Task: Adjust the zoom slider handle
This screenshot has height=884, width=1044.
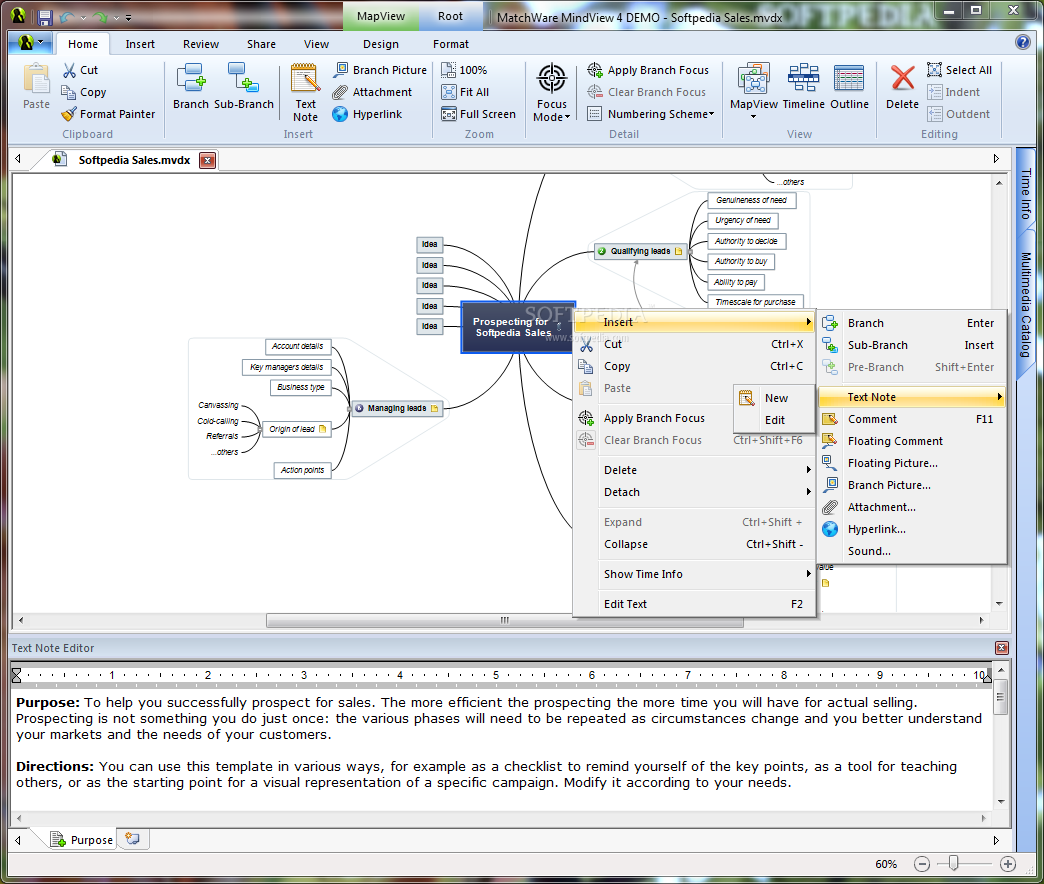Action: coord(953,863)
